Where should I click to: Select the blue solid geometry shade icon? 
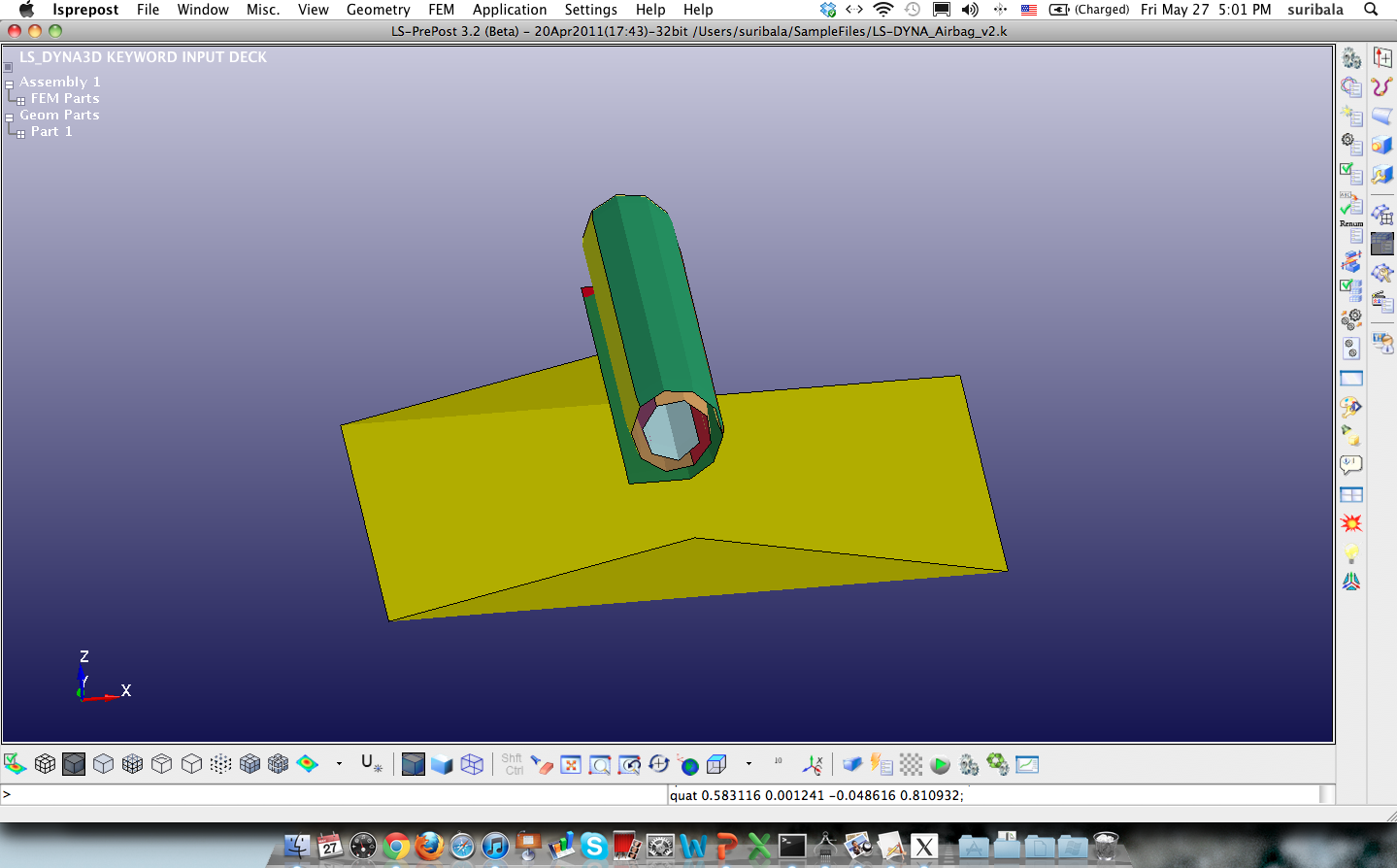(x=442, y=764)
